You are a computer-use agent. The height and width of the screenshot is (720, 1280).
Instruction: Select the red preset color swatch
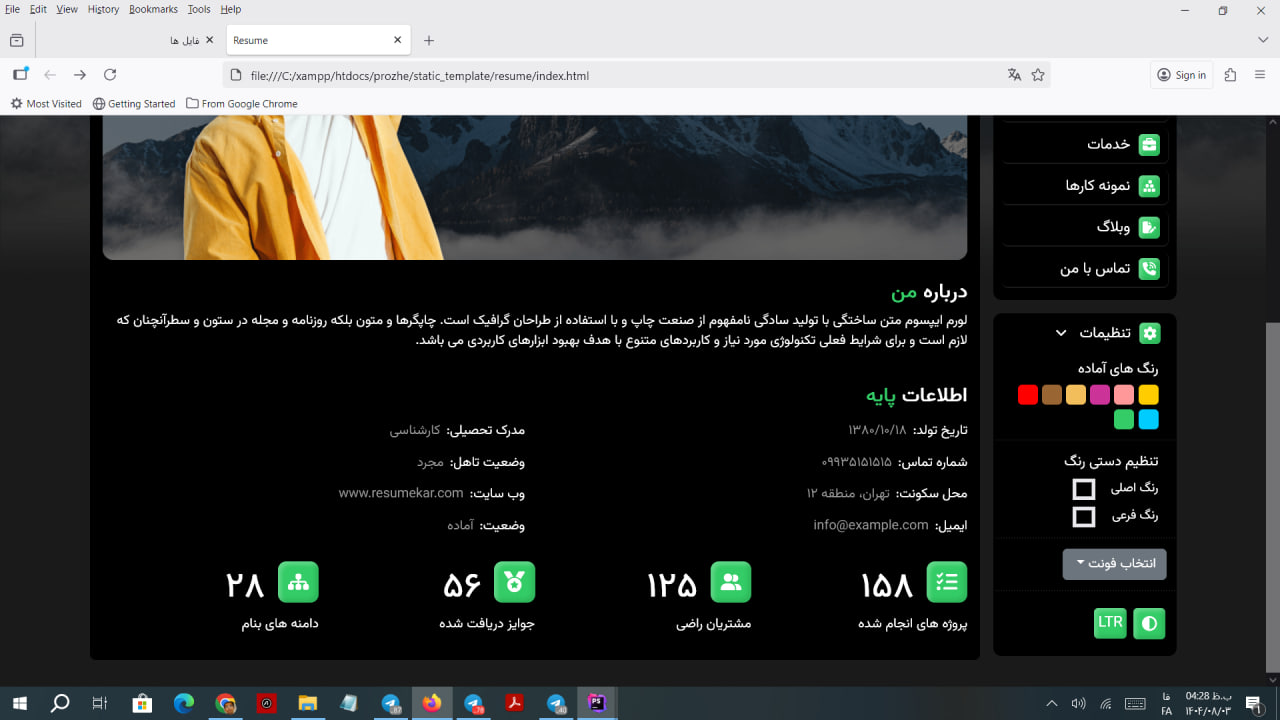pos(1027,395)
